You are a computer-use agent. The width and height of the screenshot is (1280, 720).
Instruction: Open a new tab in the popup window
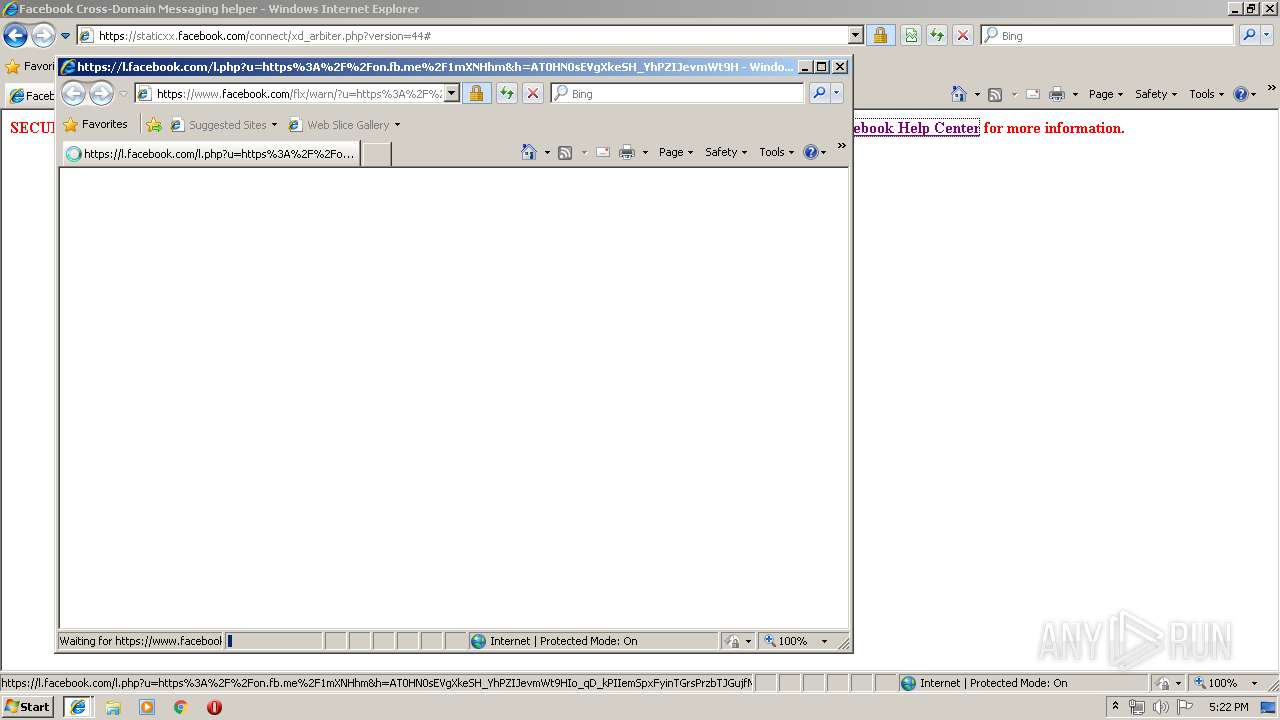tap(375, 154)
